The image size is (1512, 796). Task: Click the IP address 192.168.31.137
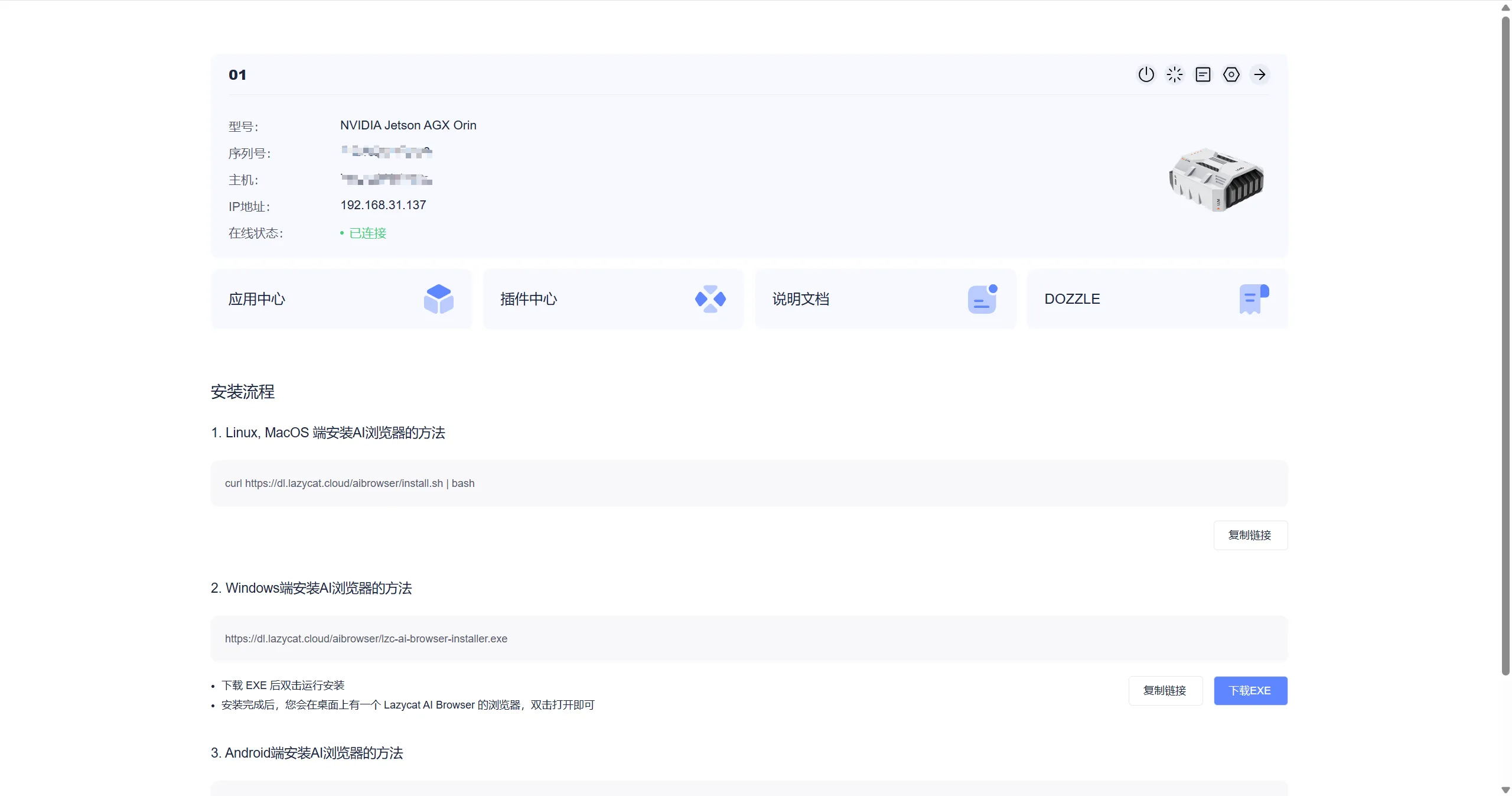point(383,205)
